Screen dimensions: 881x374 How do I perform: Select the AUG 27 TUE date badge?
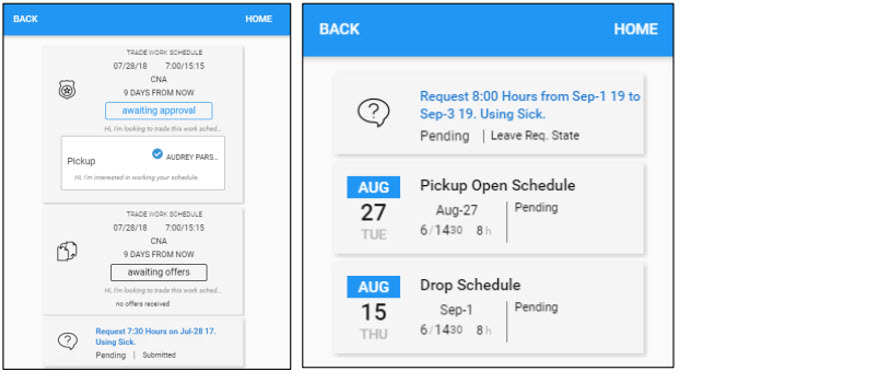click(374, 209)
